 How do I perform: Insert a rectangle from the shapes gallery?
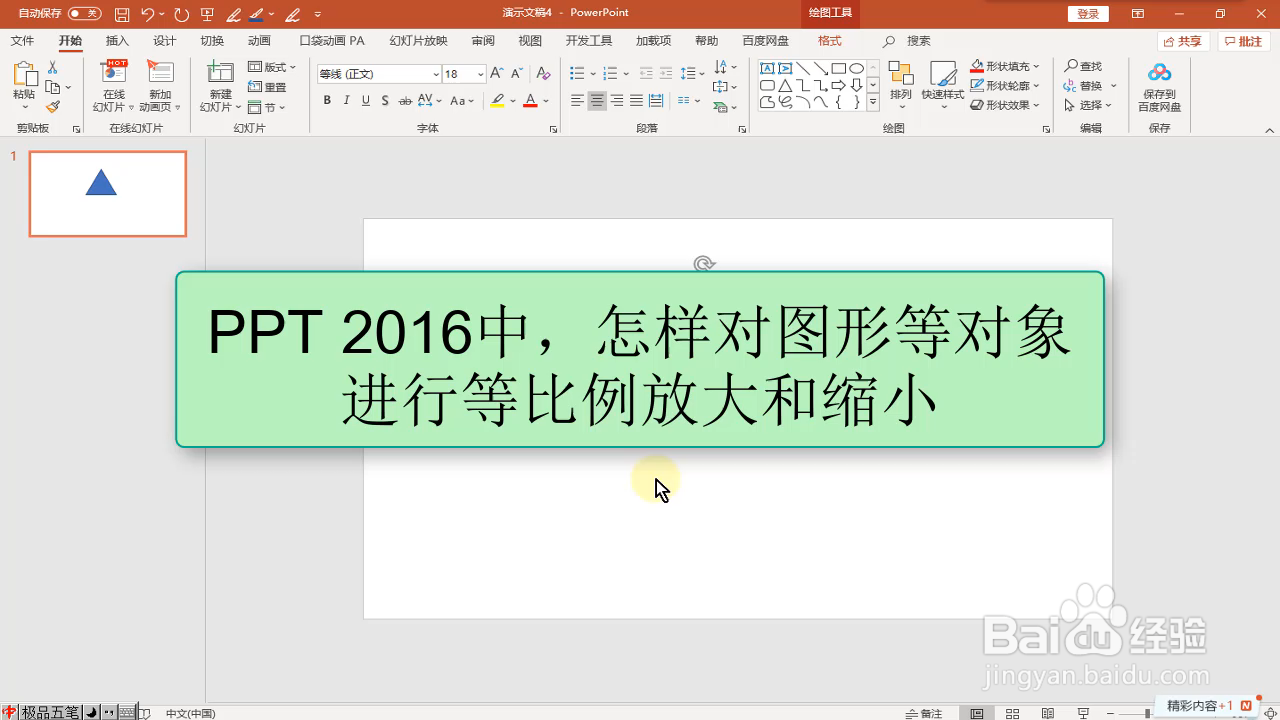(x=839, y=68)
